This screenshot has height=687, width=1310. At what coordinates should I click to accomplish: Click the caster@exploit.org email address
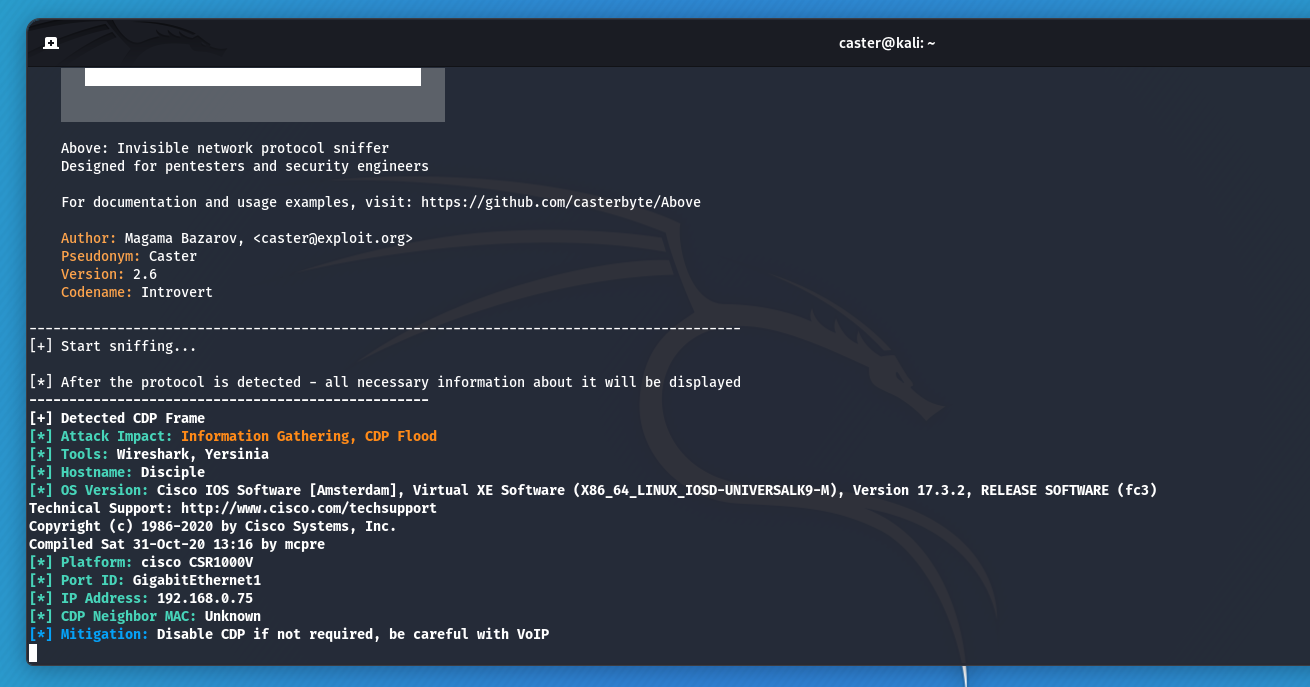pyautogui.click(x=333, y=238)
